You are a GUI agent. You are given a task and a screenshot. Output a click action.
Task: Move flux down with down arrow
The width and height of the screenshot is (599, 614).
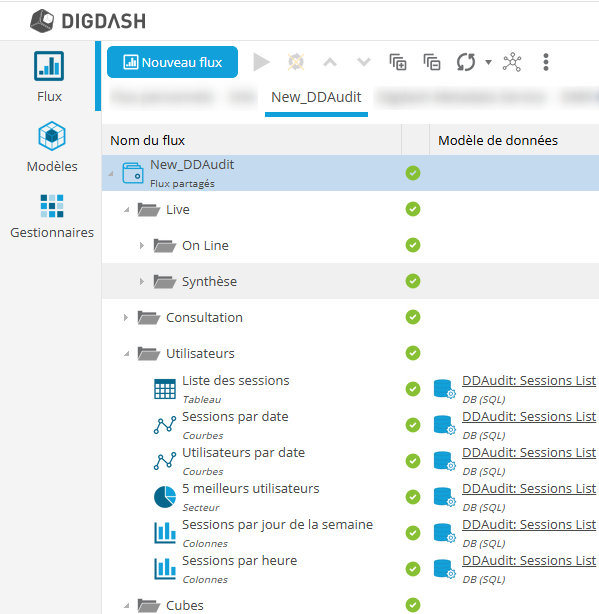pyautogui.click(x=364, y=62)
